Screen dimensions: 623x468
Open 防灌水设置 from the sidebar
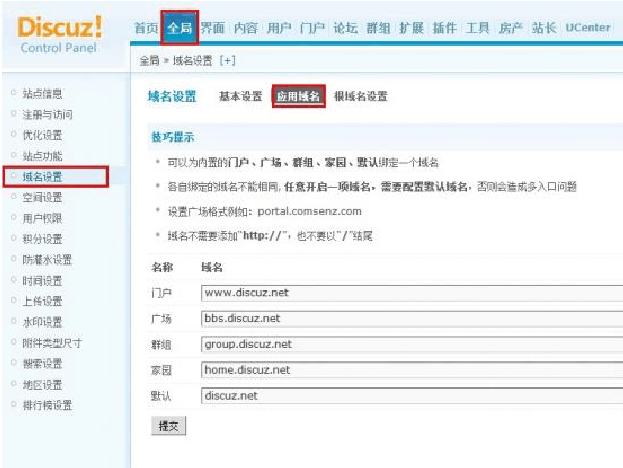pos(47,260)
